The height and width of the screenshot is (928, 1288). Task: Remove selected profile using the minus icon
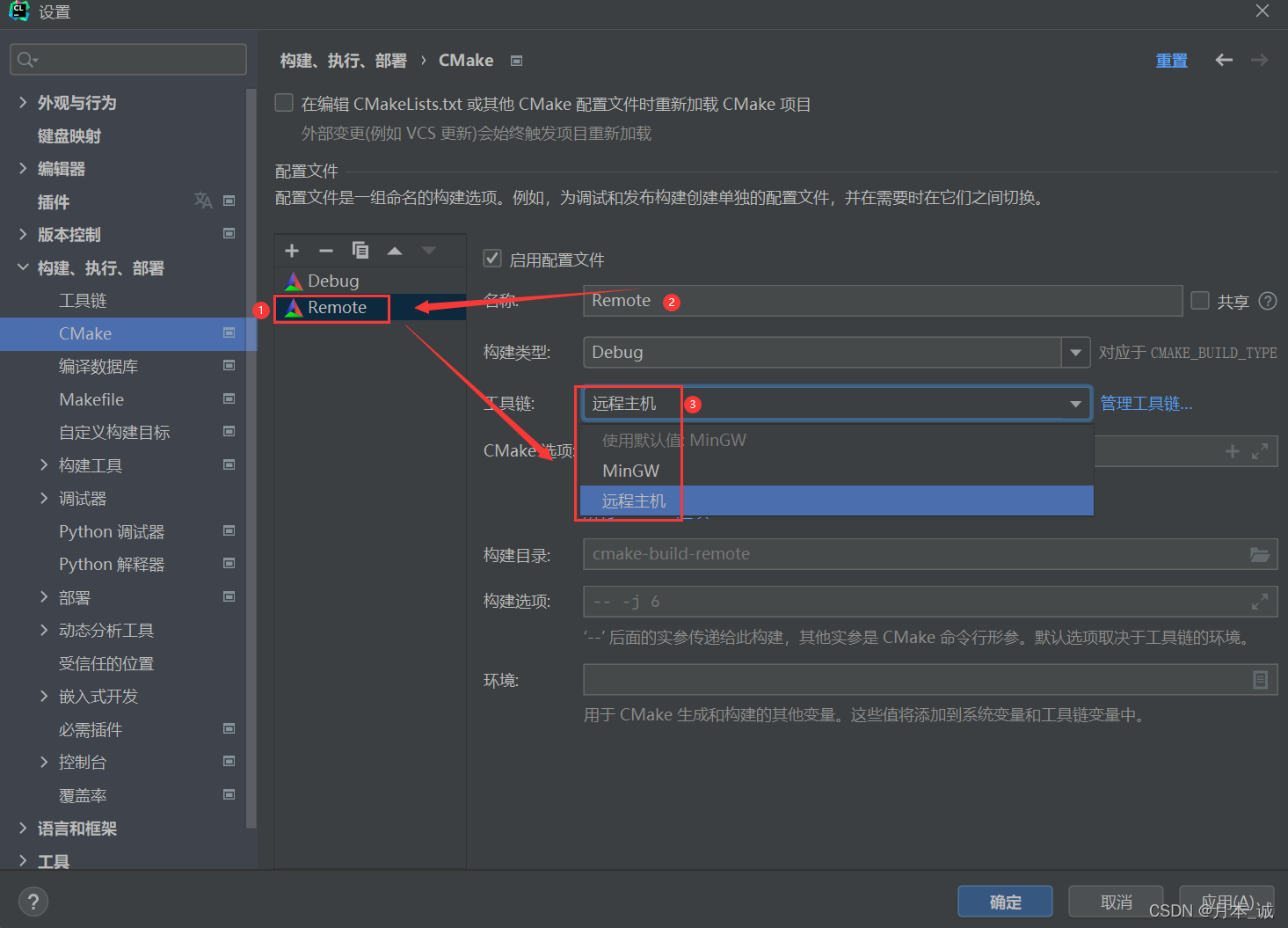(325, 251)
